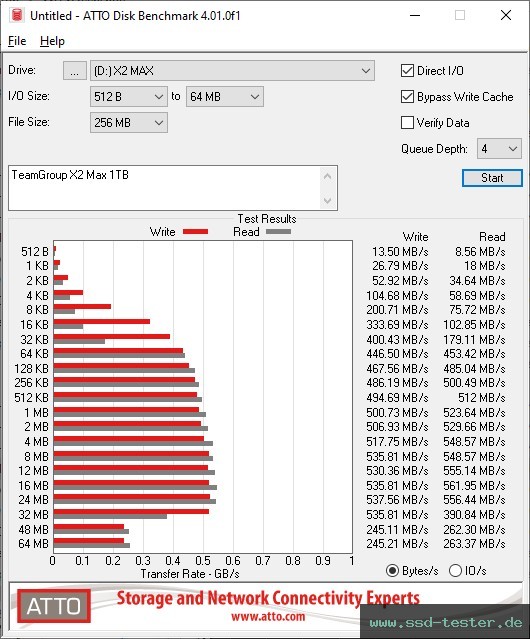Click the 500.49 MB/s read value
This screenshot has height=639, width=530.
[474, 383]
